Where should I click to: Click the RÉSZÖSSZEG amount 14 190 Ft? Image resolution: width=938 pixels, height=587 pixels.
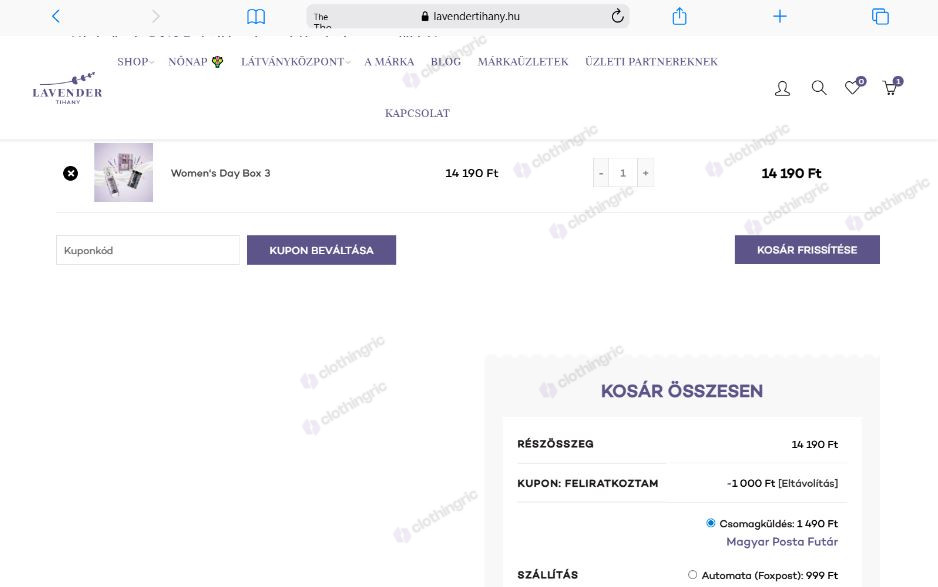click(814, 445)
